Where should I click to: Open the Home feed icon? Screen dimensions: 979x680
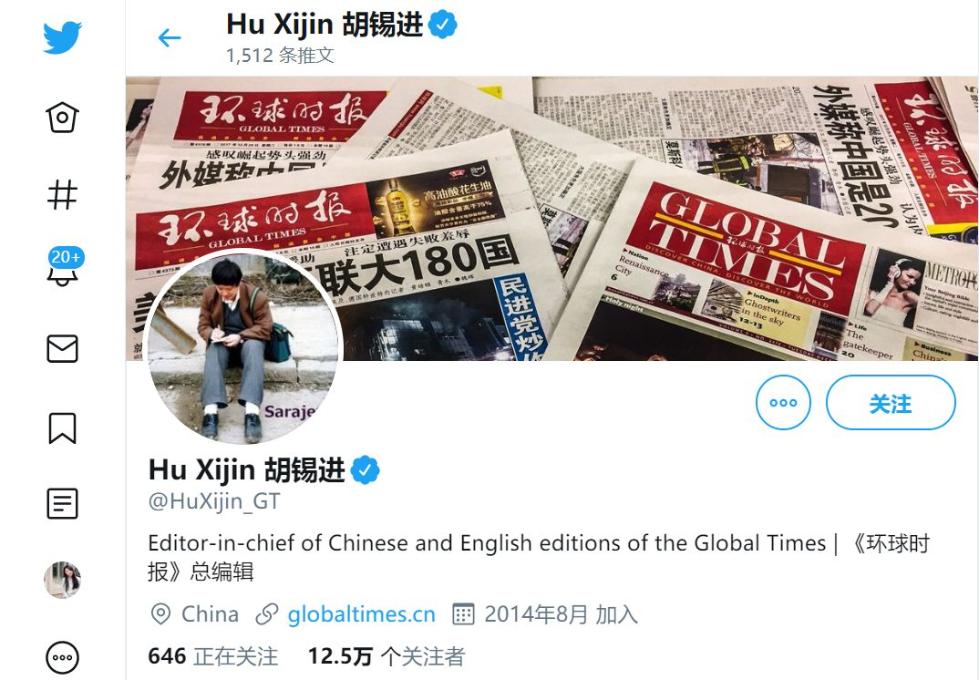[x=62, y=117]
